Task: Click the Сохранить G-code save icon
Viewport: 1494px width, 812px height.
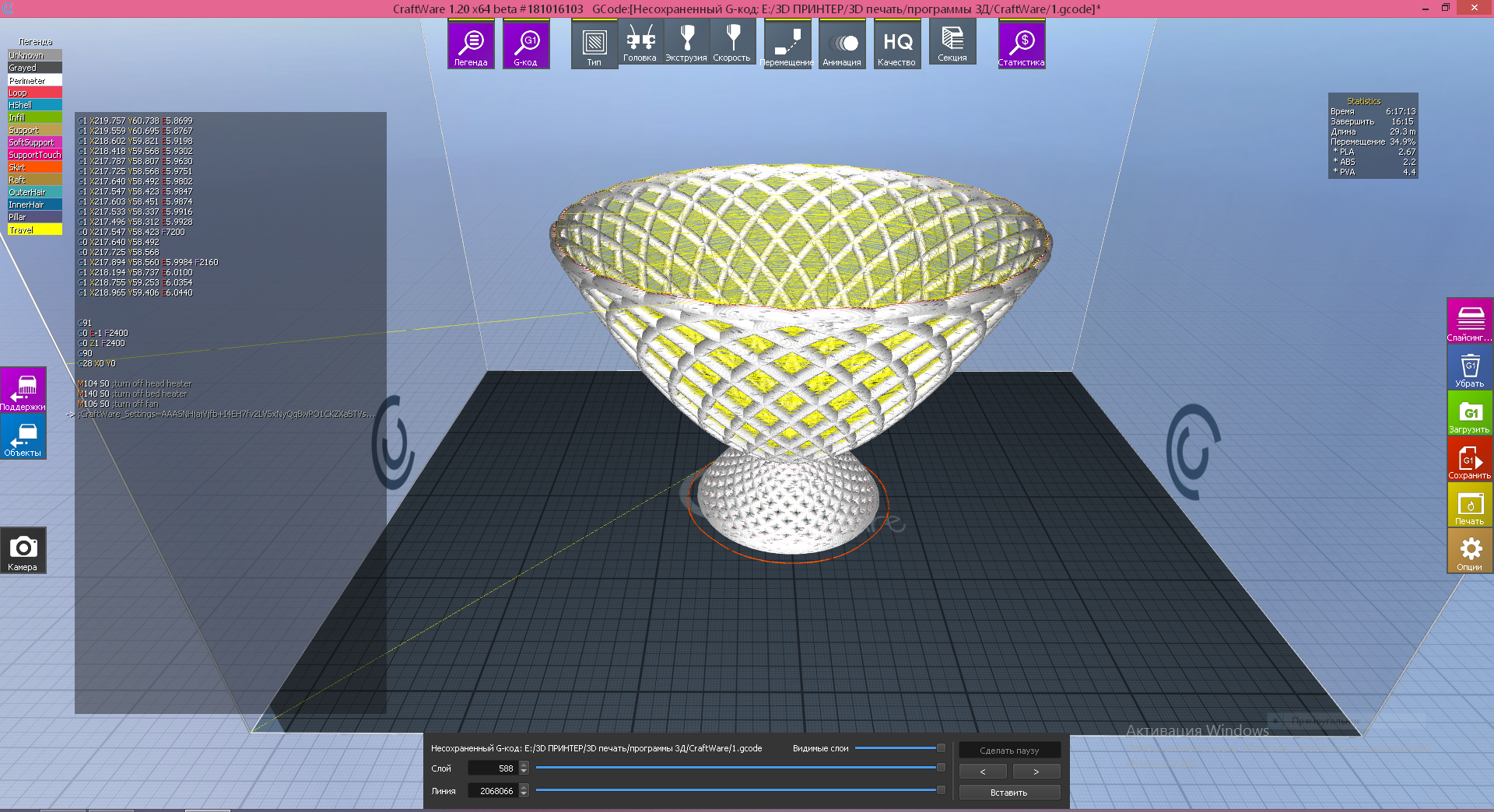Action: (1469, 459)
